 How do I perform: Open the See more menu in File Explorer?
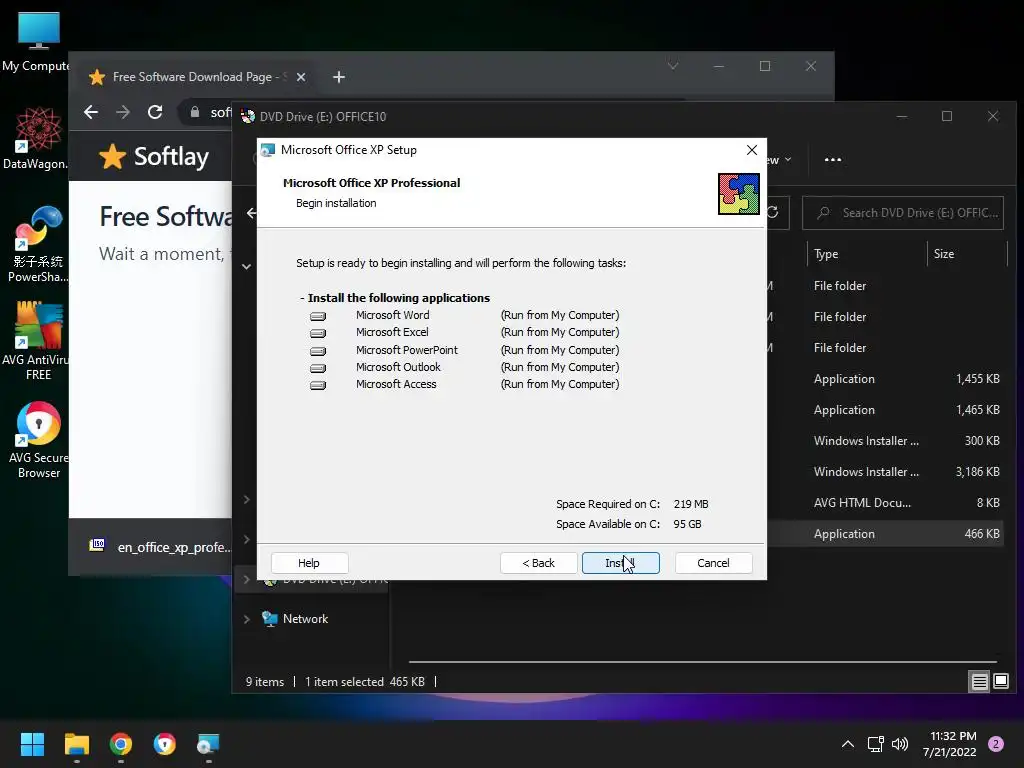coord(833,159)
